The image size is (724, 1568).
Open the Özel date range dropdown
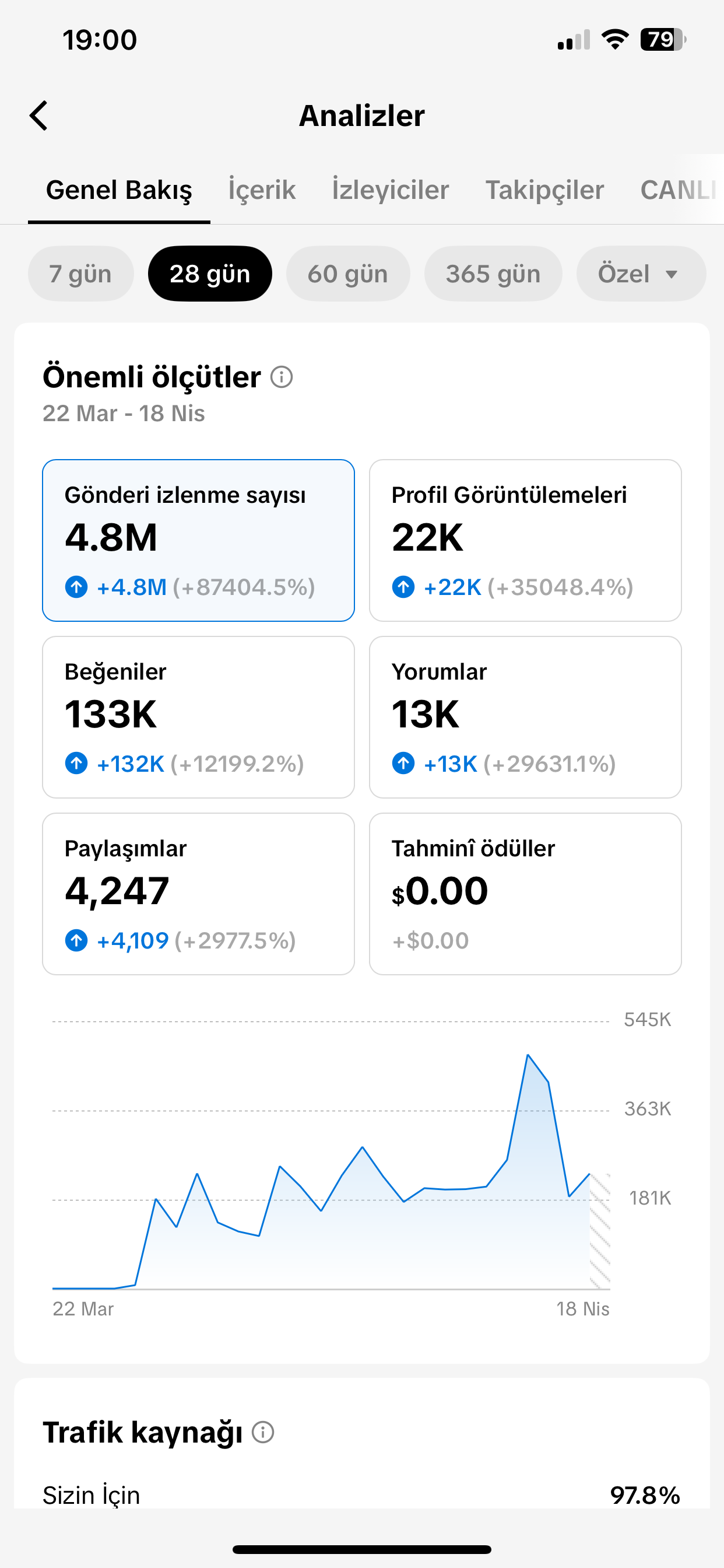[x=641, y=274]
